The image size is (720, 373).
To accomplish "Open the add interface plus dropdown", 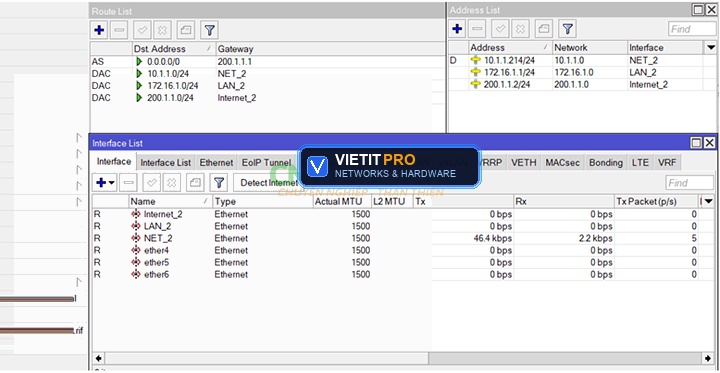I will tap(105, 182).
